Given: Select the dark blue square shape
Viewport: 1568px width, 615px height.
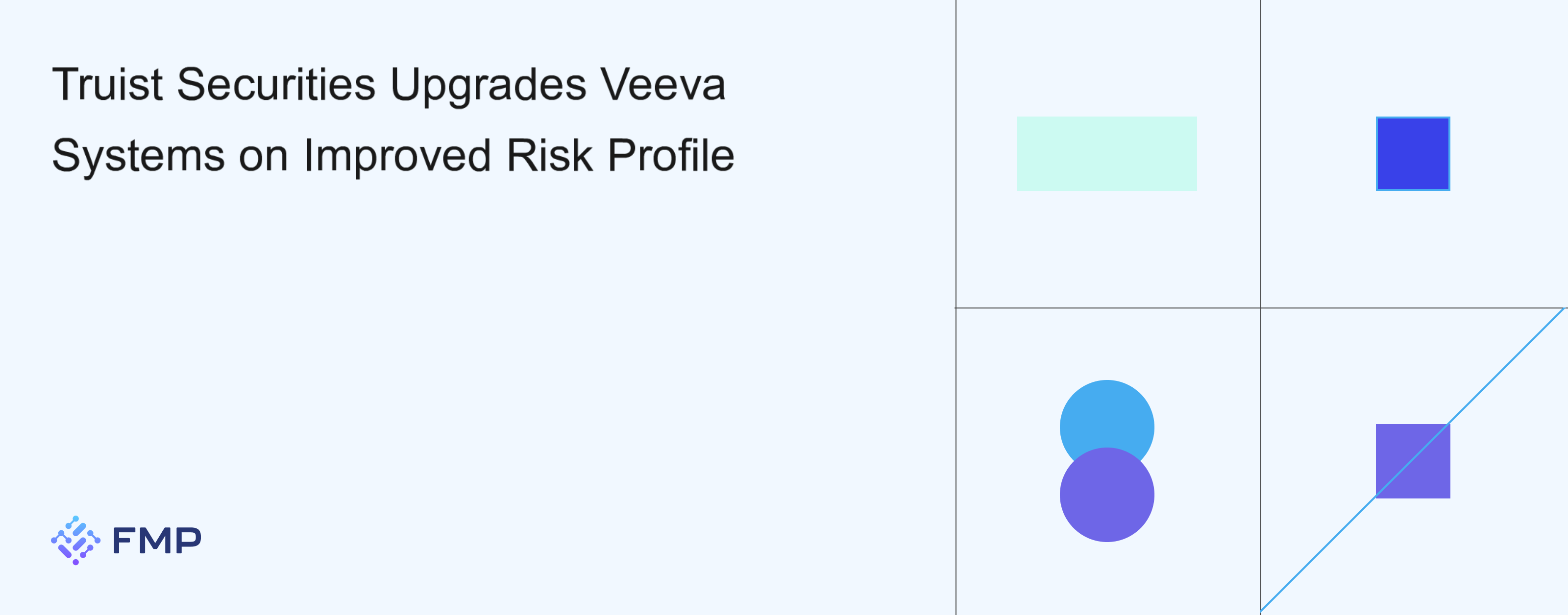Looking at the screenshot, I should tap(1413, 154).
